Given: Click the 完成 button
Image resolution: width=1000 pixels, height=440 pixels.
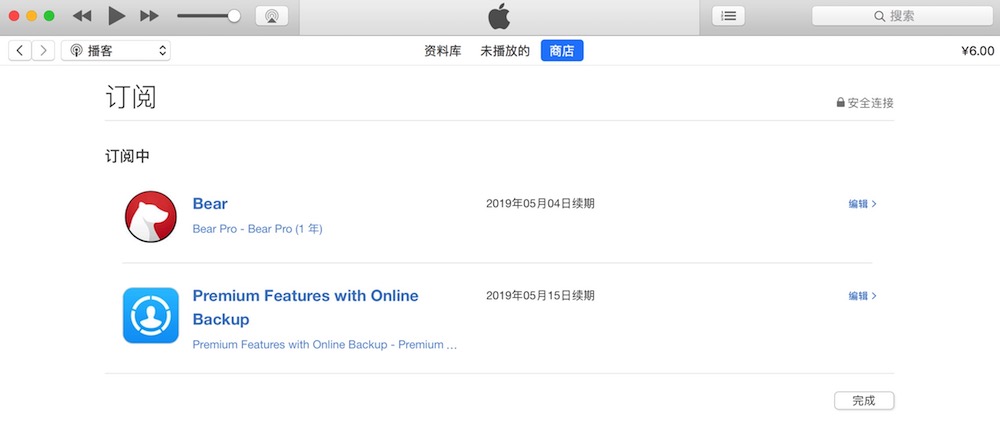Looking at the screenshot, I should (864, 400).
